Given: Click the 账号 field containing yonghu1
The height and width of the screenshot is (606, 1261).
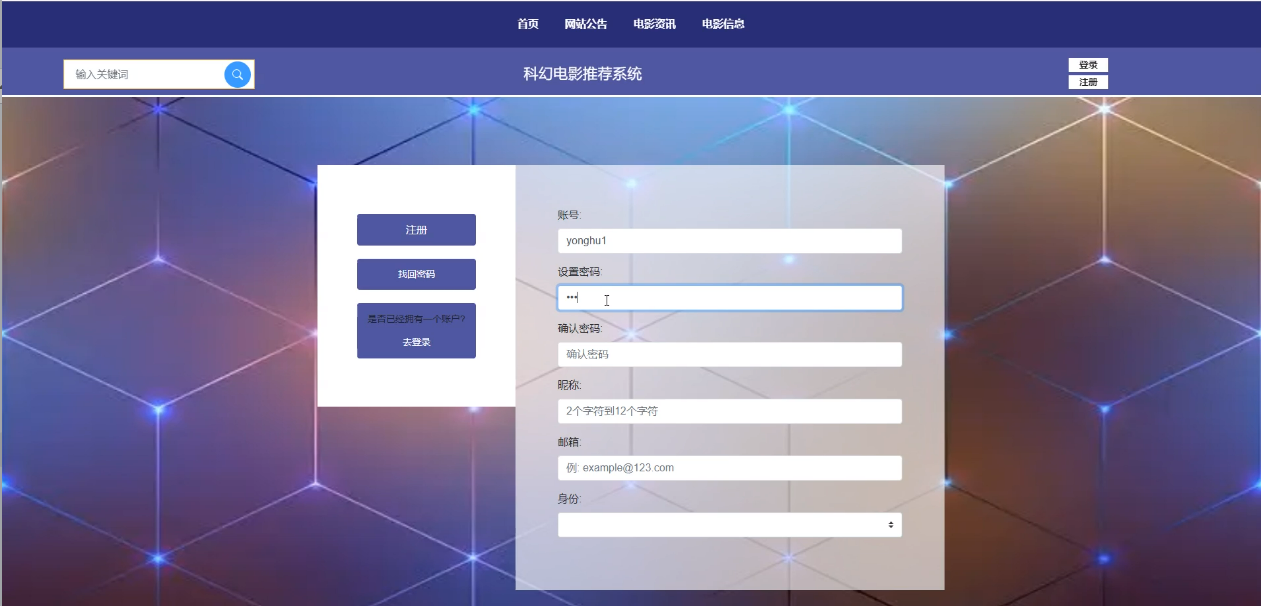Looking at the screenshot, I should pyautogui.click(x=730, y=241).
